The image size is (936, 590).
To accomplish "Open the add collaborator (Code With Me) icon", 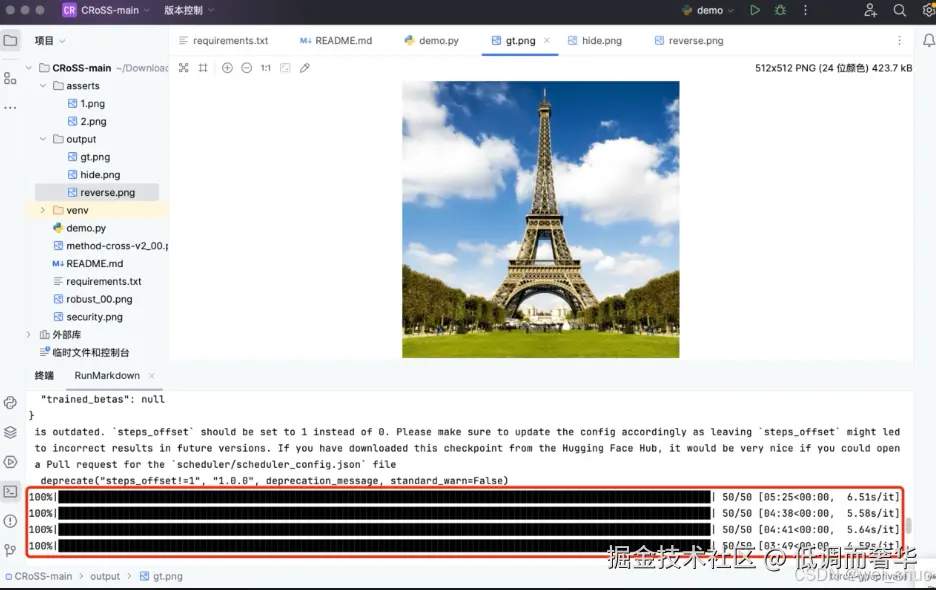I will [x=870, y=10].
